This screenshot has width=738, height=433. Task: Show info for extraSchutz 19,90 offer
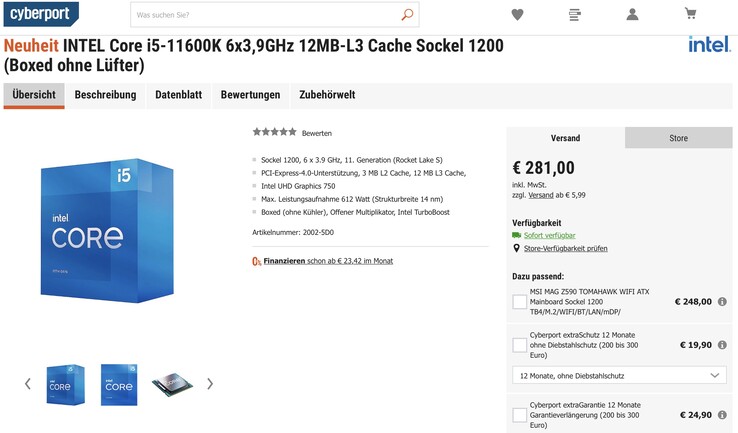722,345
